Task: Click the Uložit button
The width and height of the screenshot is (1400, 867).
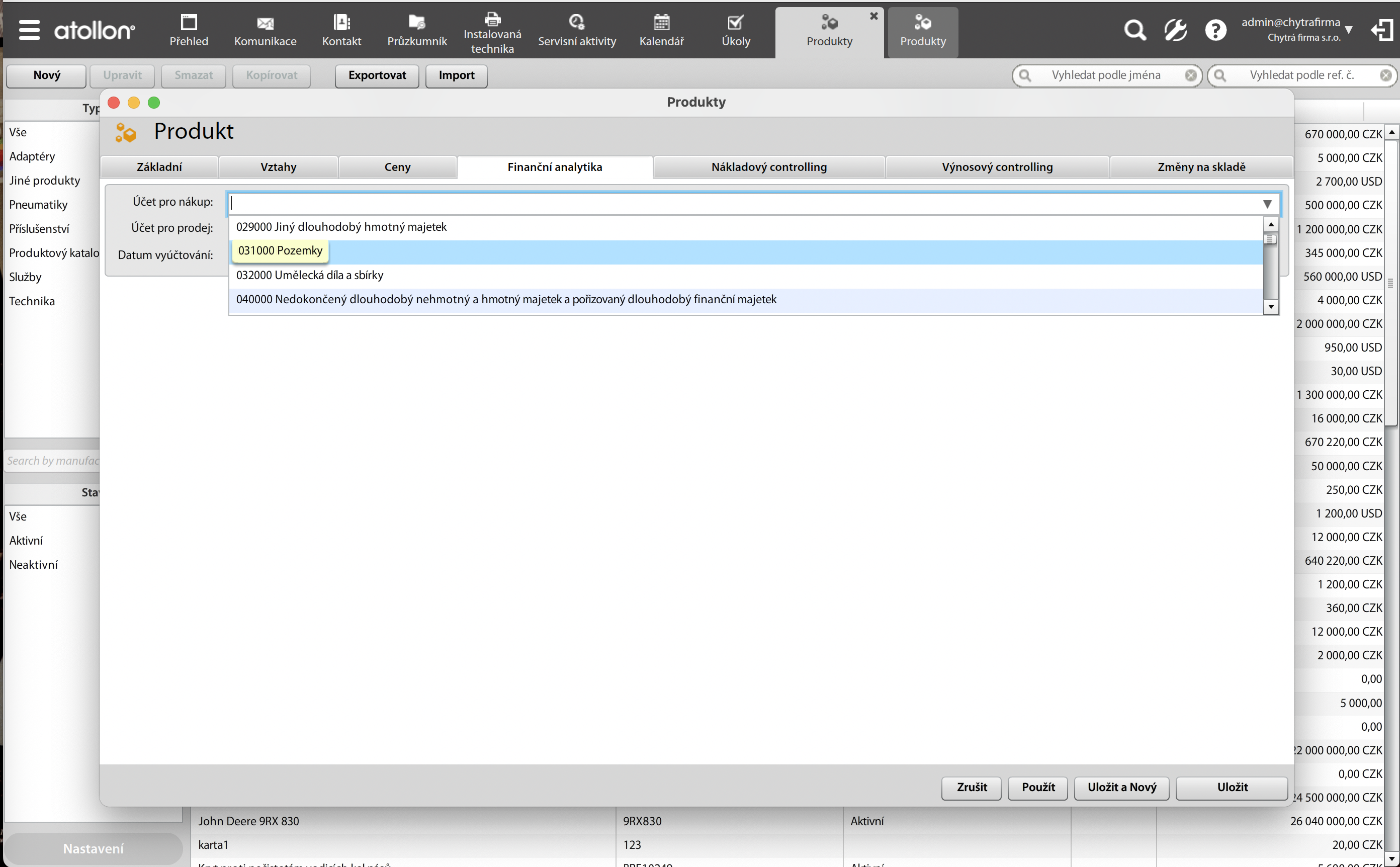Action: click(1232, 788)
